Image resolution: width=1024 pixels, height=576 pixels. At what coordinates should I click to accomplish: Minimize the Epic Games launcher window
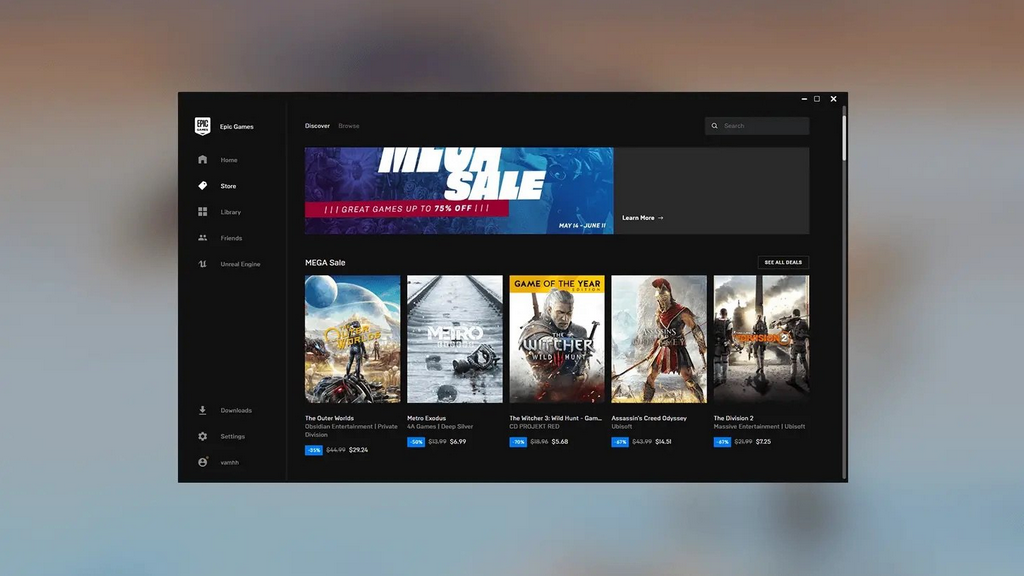click(x=804, y=99)
